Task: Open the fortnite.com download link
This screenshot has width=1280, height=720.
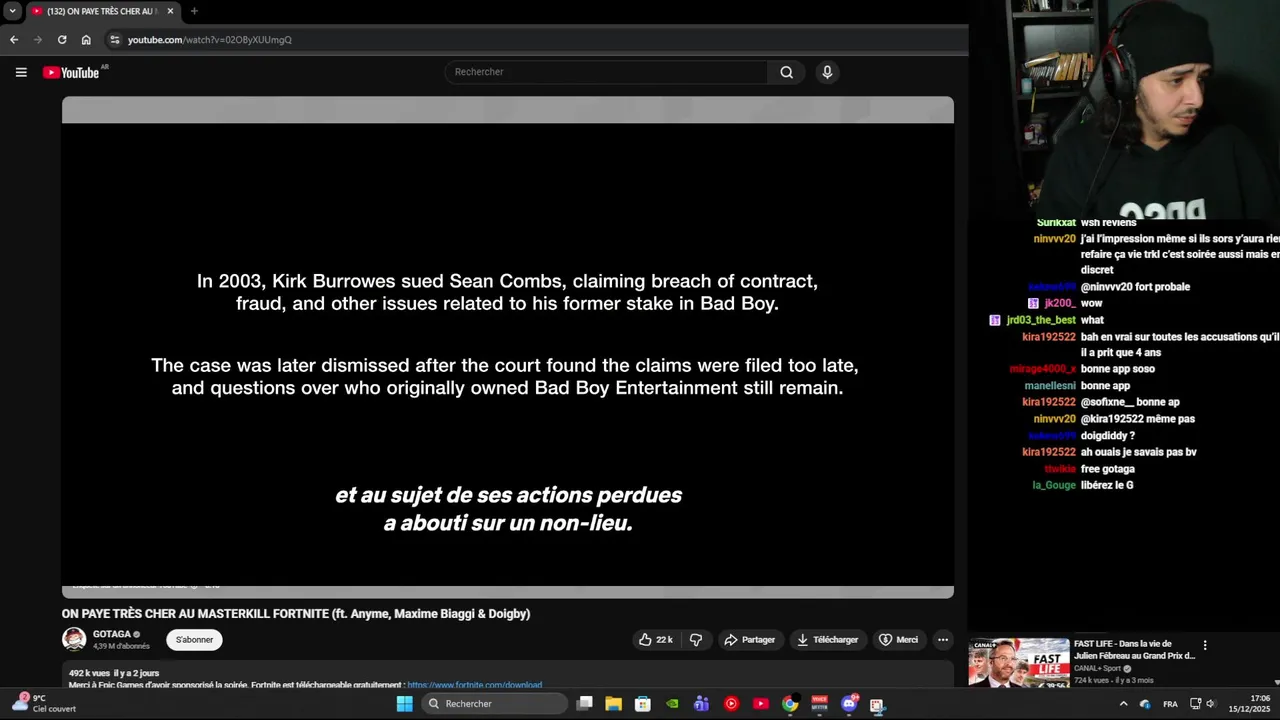Action: click(x=474, y=686)
